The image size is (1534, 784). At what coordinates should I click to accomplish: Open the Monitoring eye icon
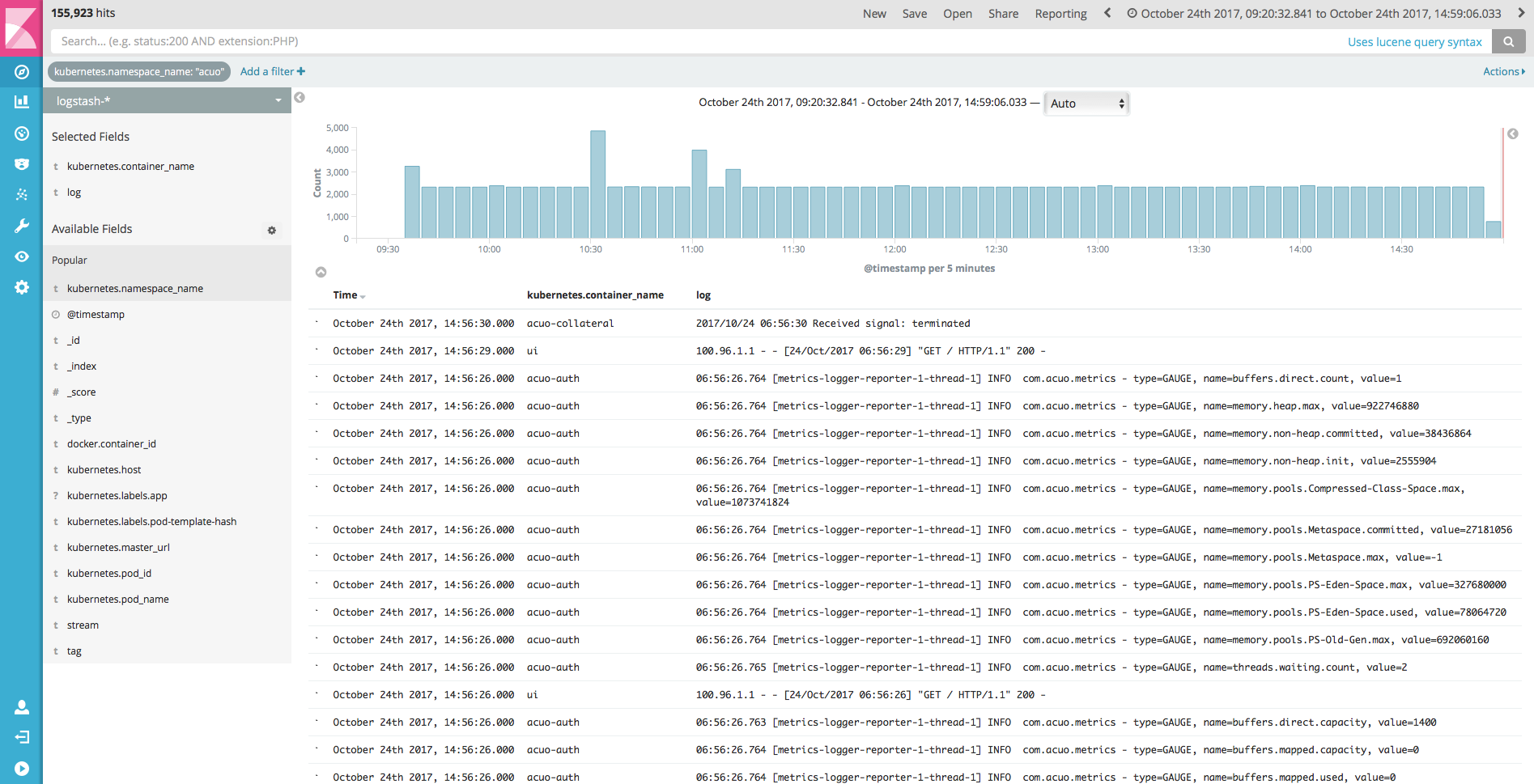(22, 256)
